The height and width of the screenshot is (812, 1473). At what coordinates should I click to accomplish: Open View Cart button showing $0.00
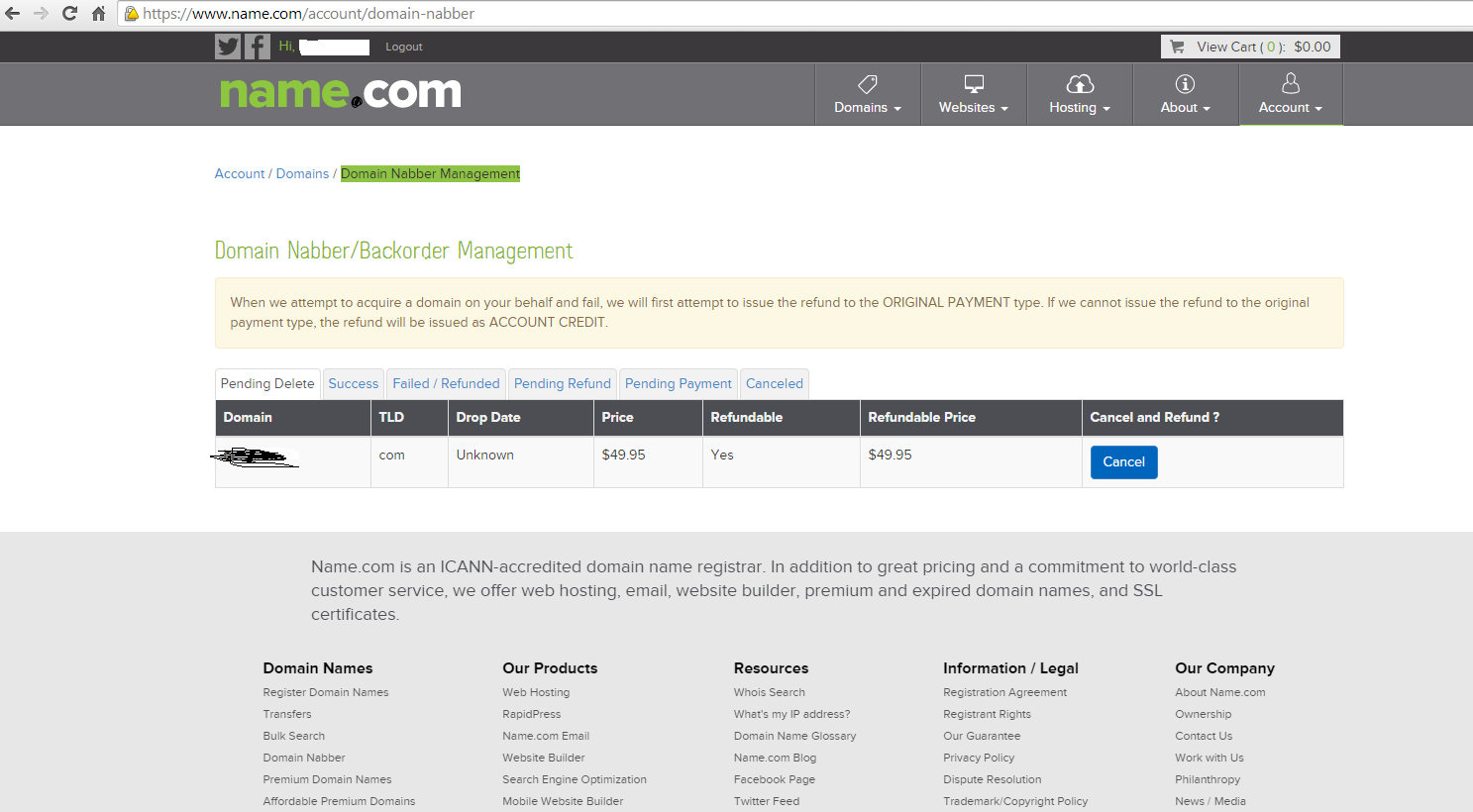pos(1250,47)
